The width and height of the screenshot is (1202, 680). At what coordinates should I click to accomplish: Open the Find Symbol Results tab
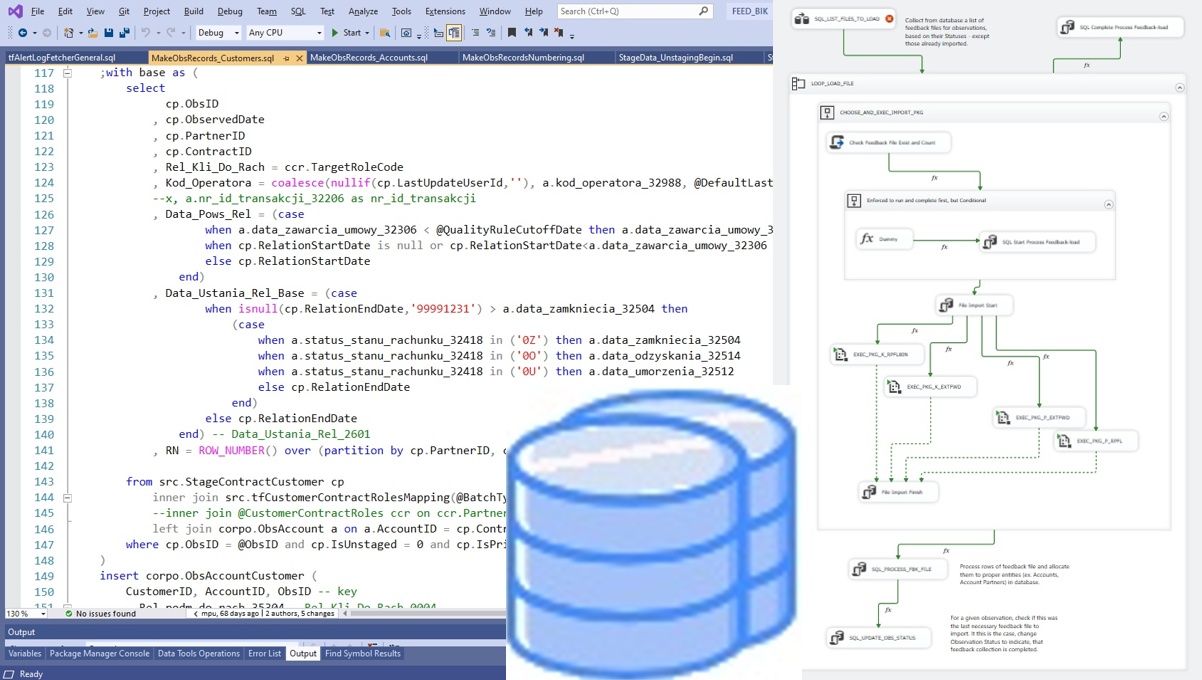(362, 654)
